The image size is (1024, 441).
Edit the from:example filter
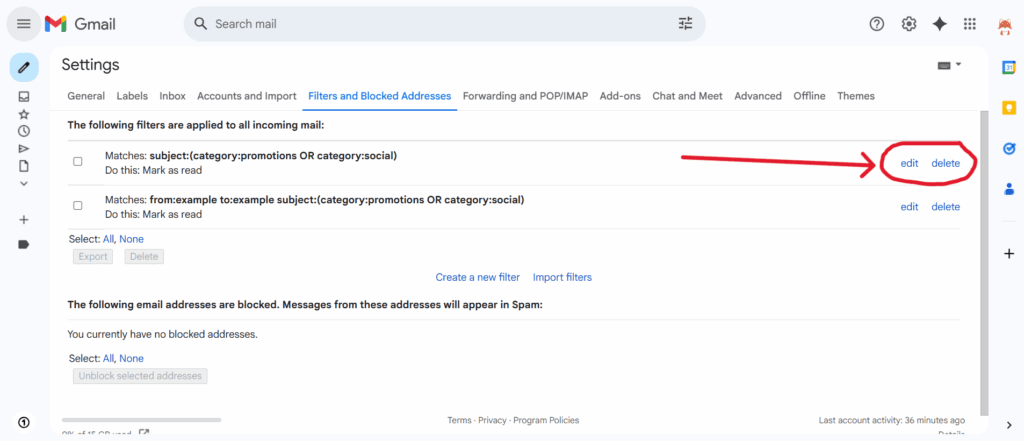(909, 207)
